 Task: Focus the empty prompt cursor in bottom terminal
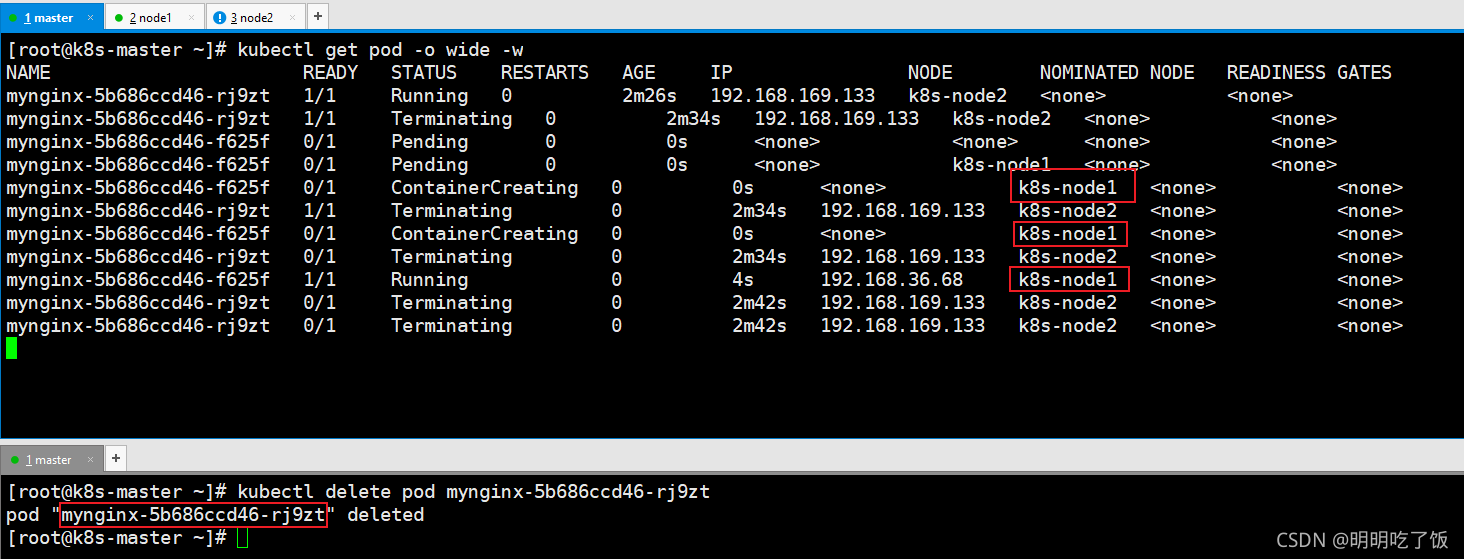click(242, 538)
